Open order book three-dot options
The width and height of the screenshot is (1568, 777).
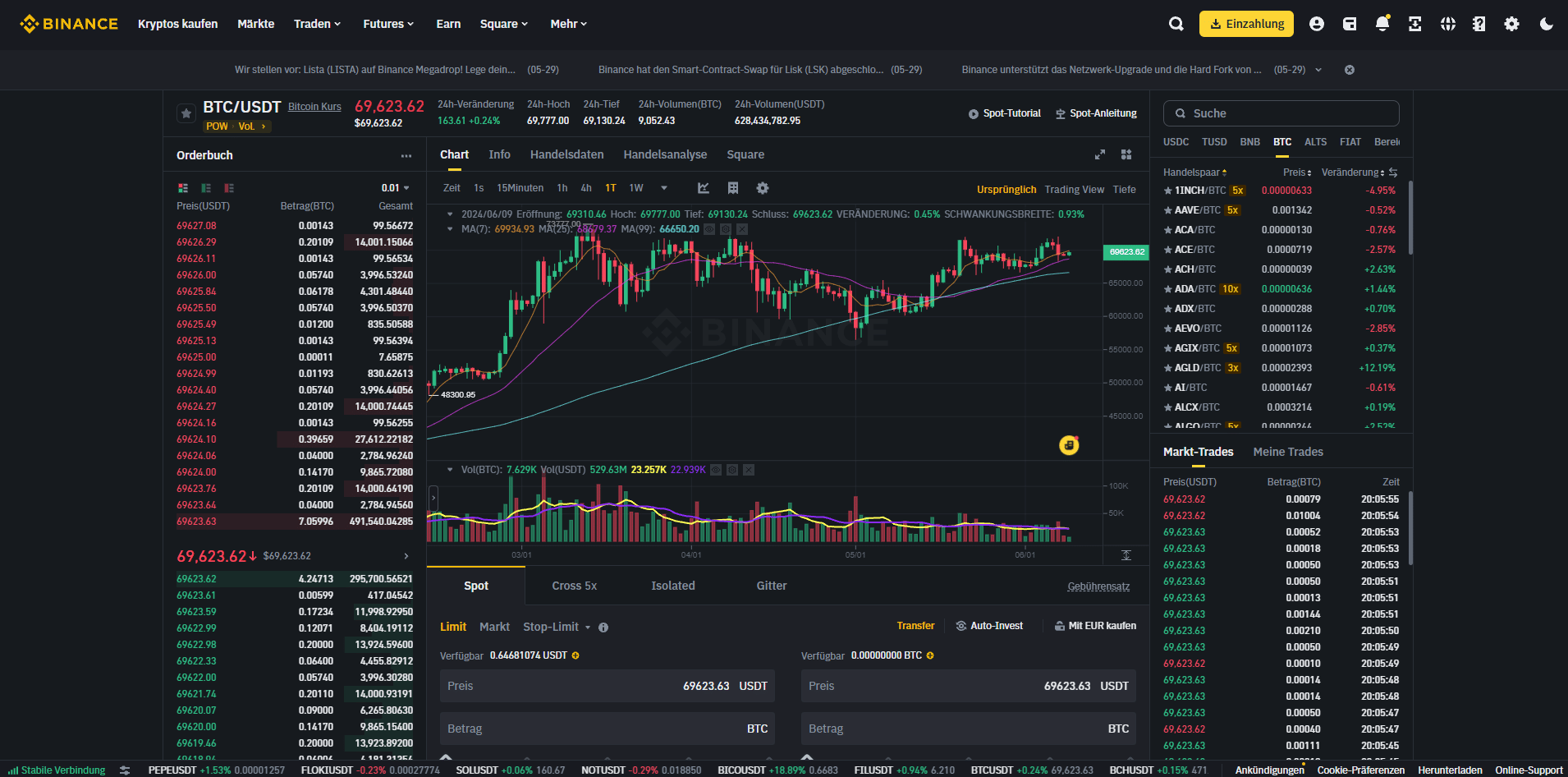406,155
